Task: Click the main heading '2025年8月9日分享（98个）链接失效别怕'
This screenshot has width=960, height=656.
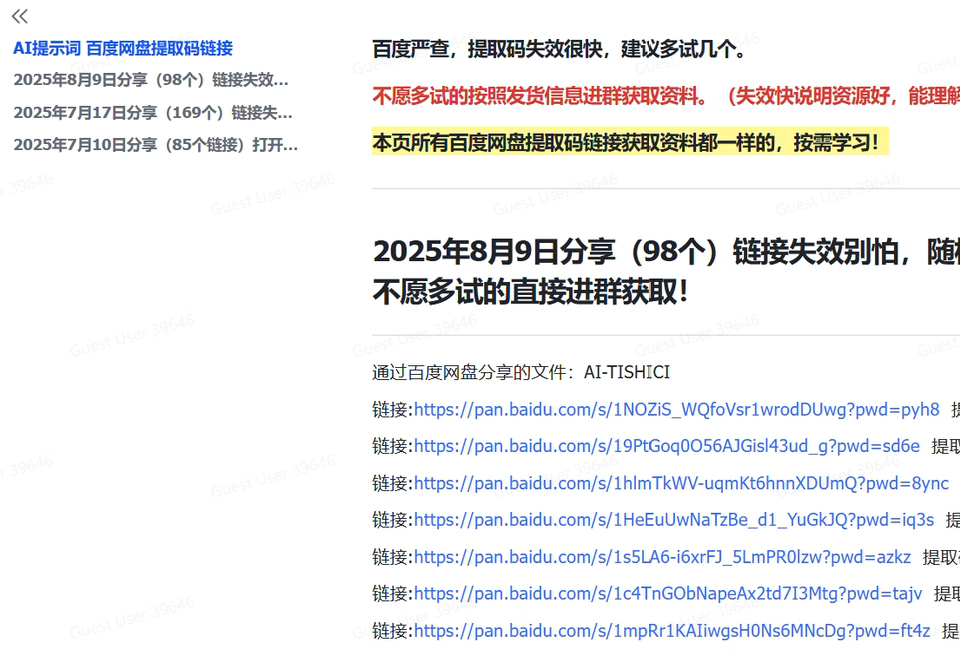Action: pos(666,252)
